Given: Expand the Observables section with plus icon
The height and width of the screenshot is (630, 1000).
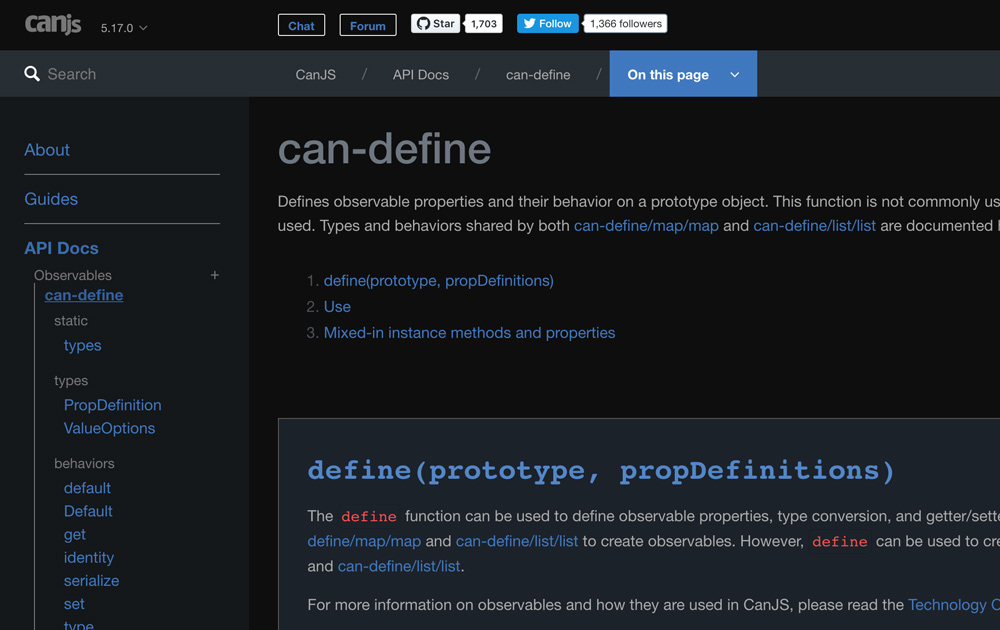Looking at the screenshot, I should coord(214,274).
